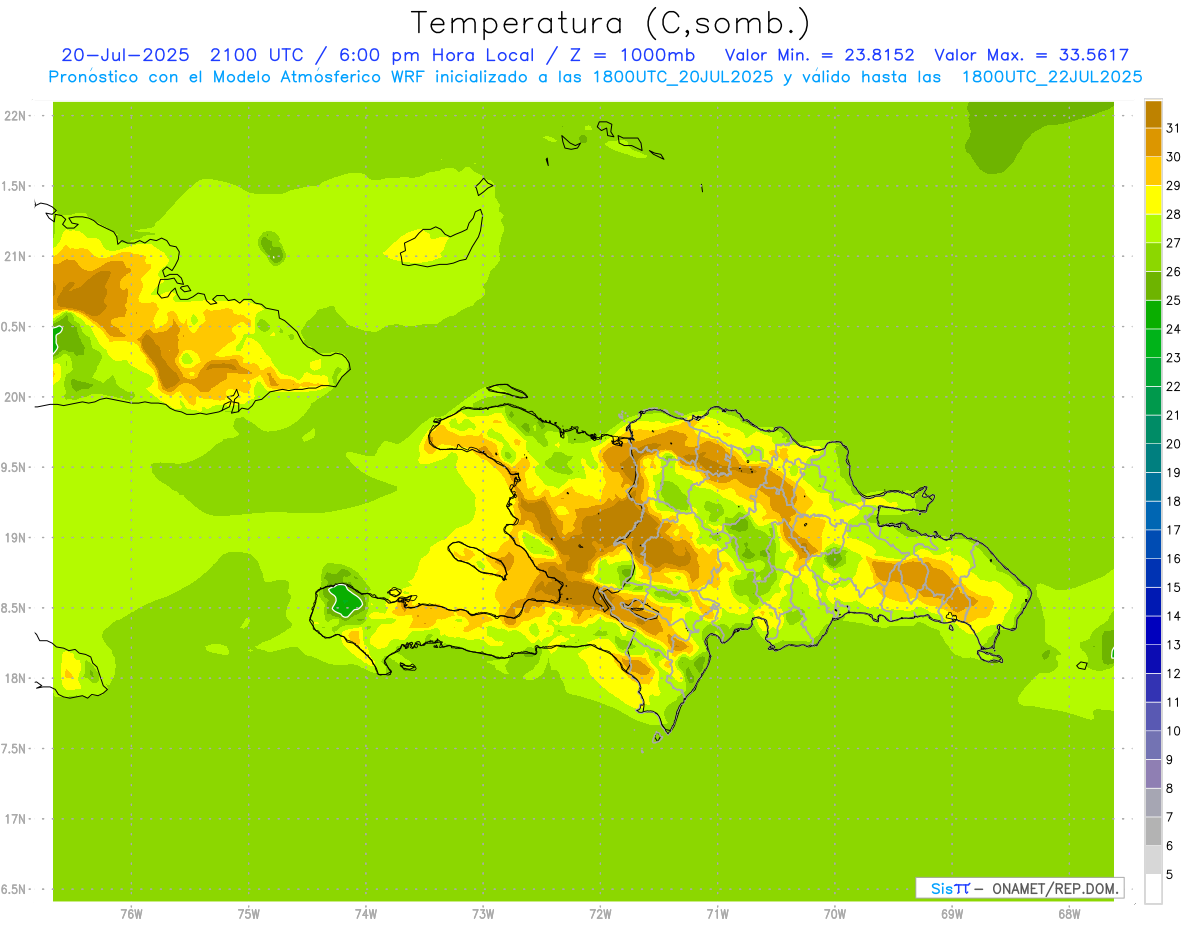Click the legend value 25
Screen dimensions: 1200x927
(x=1173, y=300)
